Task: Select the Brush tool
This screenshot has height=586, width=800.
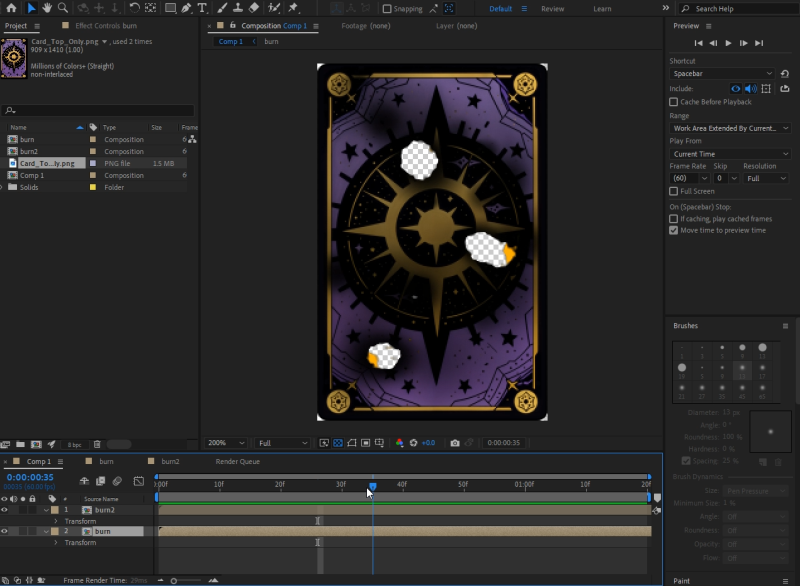Action: tap(222, 8)
